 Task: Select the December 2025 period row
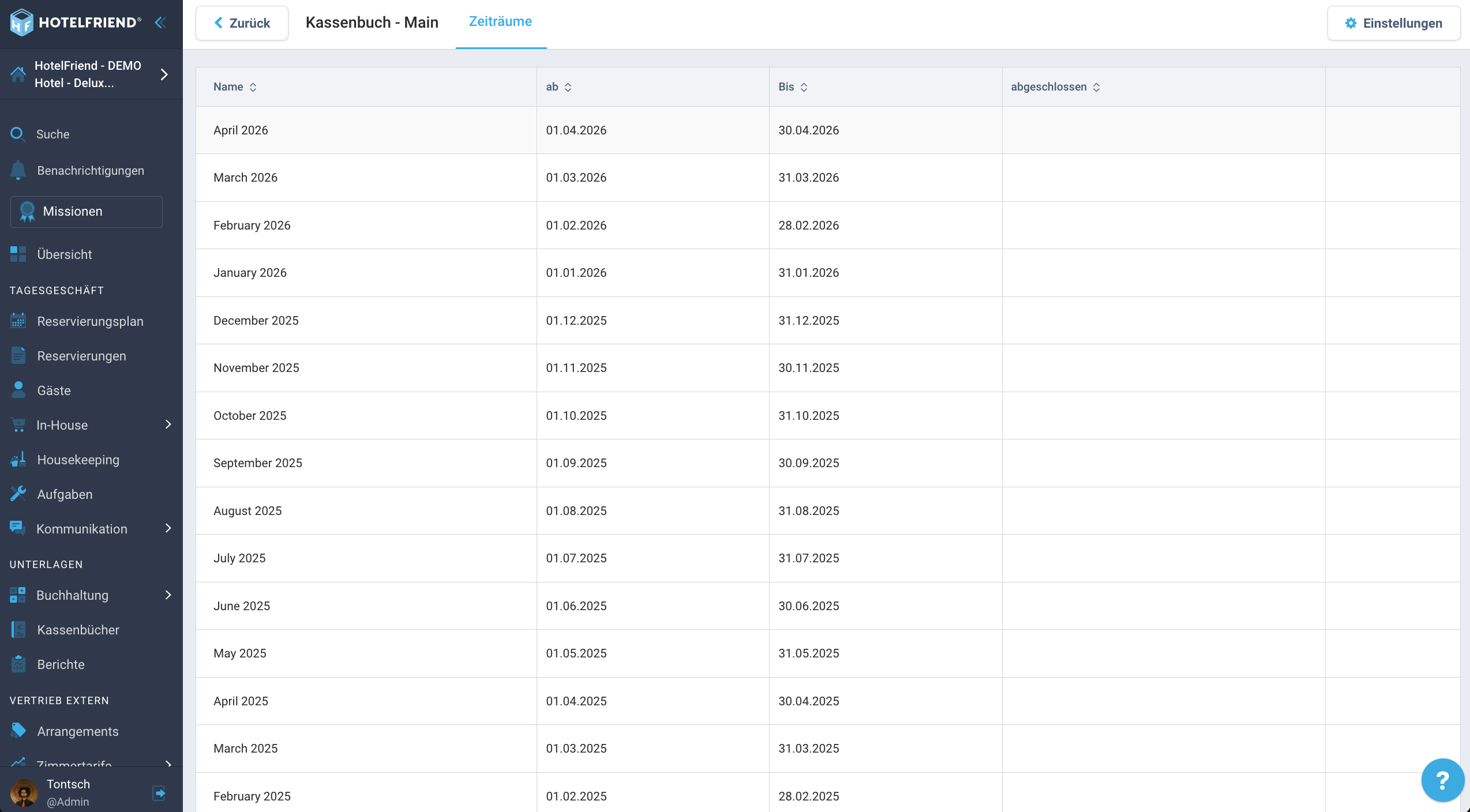click(x=828, y=321)
